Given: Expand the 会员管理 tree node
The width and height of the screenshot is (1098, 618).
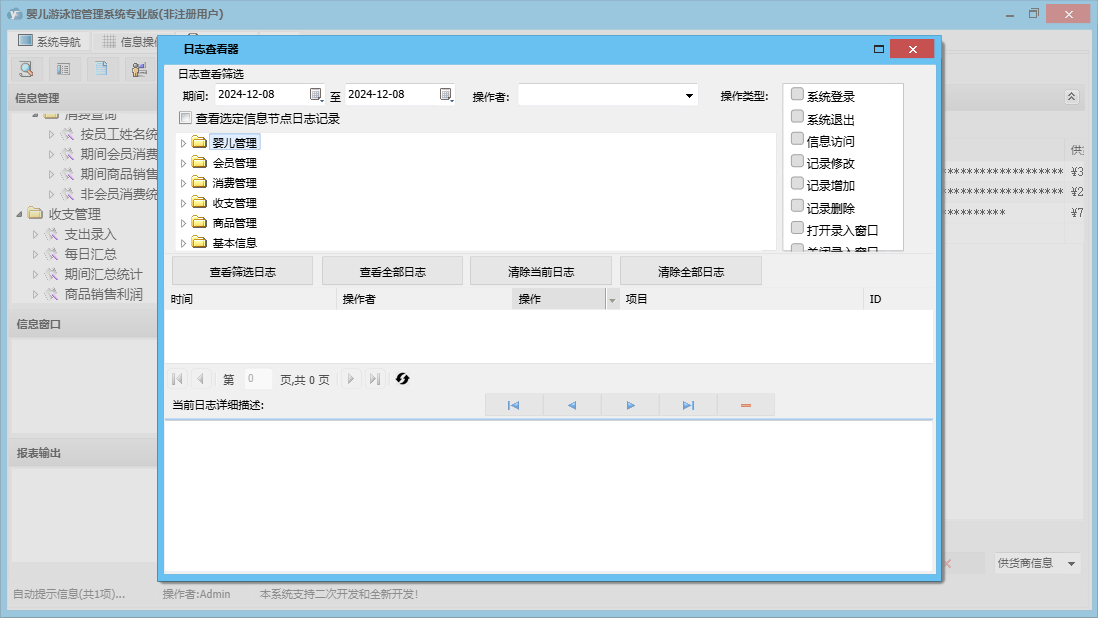Looking at the screenshot, I should click(183, 163).
